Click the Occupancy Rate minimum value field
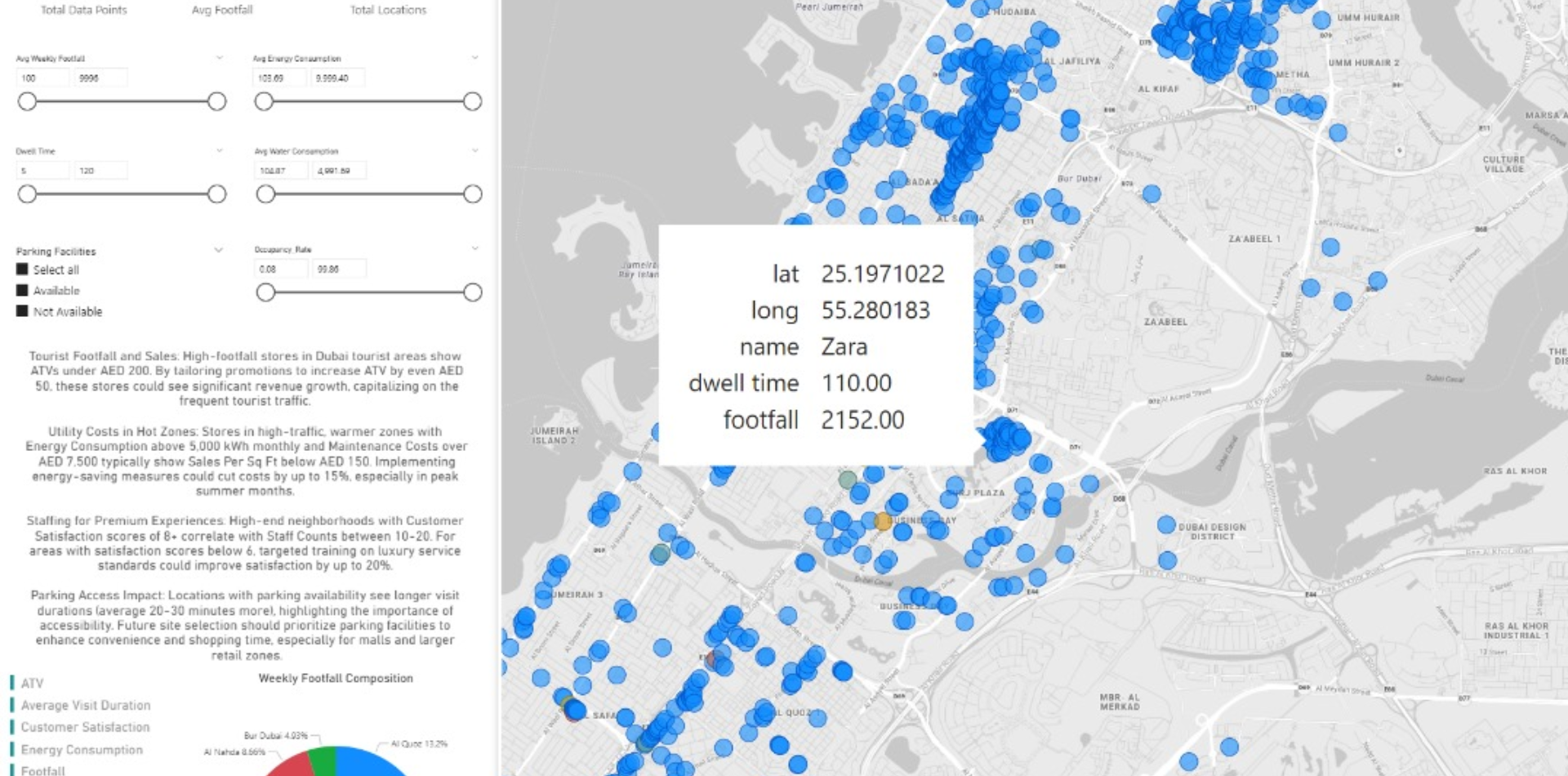Screen dimensions: 1568x776 coord(280,269)
